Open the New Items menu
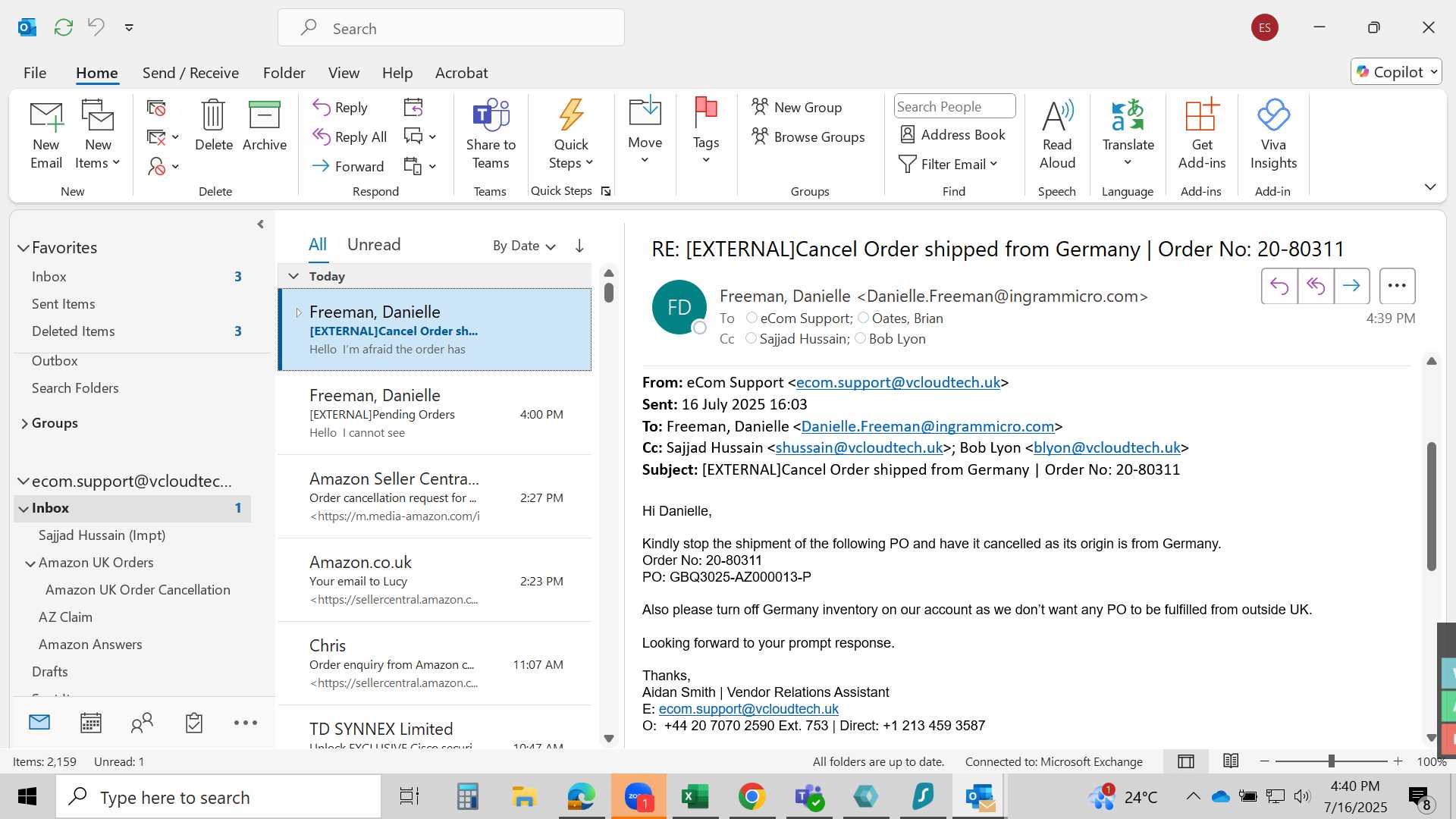Viewport: 1456px width, 819px height. [98, 135]
